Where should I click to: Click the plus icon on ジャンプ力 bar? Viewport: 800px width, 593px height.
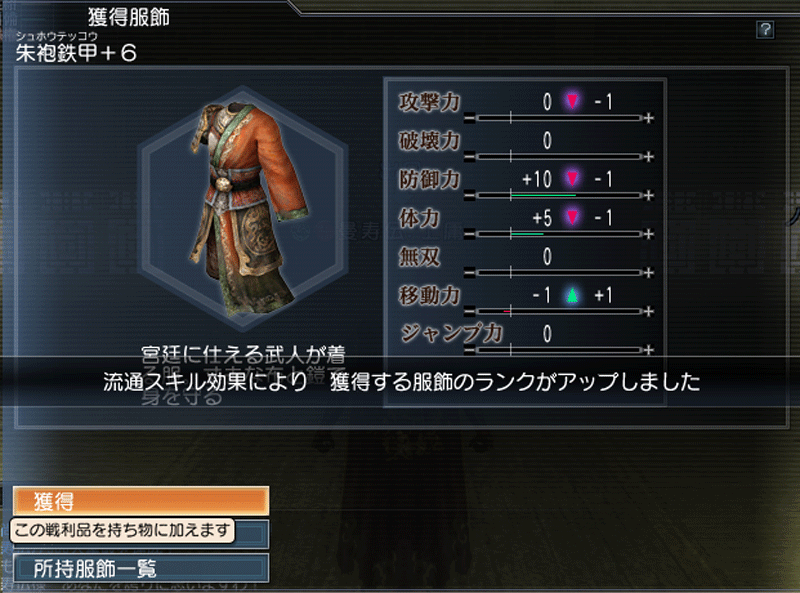(648, 350)
